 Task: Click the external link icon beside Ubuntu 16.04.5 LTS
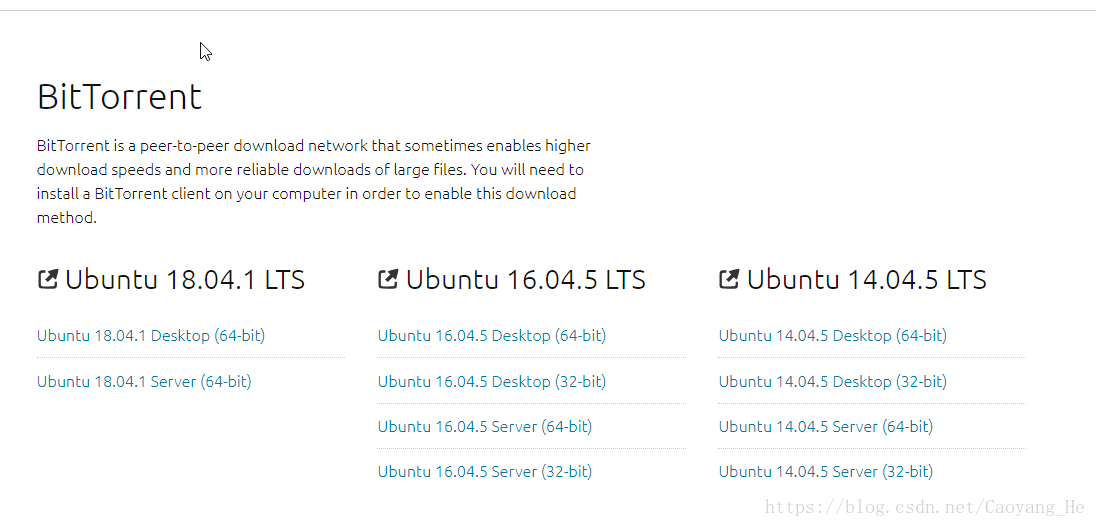[388, 280]
